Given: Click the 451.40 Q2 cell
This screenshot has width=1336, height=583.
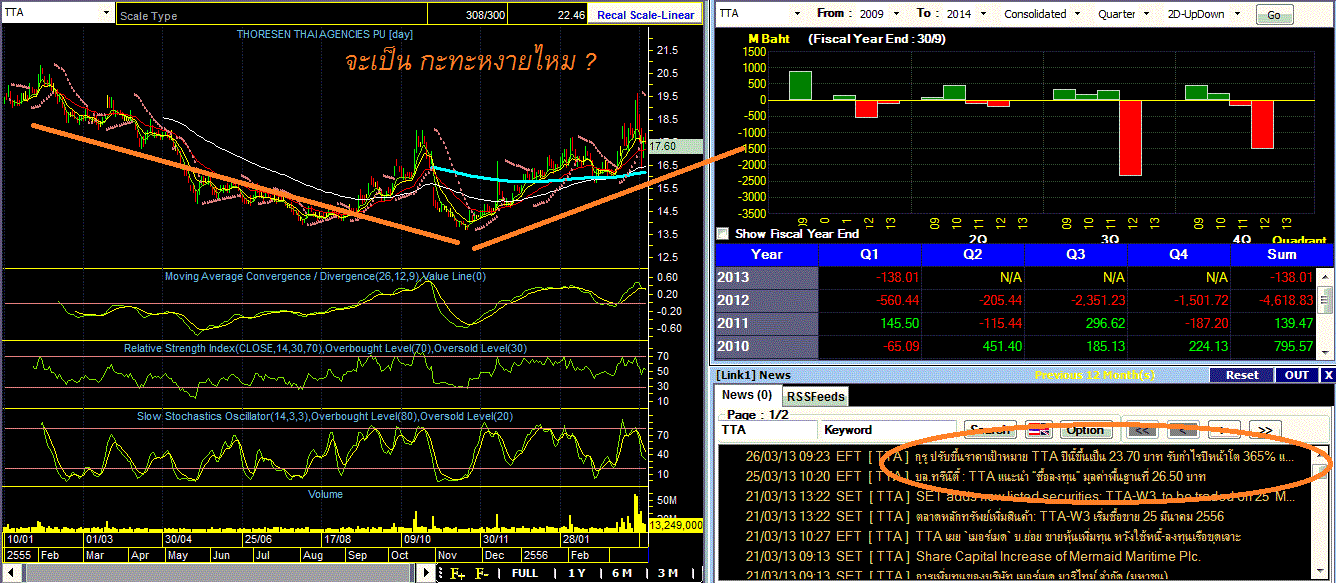Looking at the screenshot, I should 972,346.
